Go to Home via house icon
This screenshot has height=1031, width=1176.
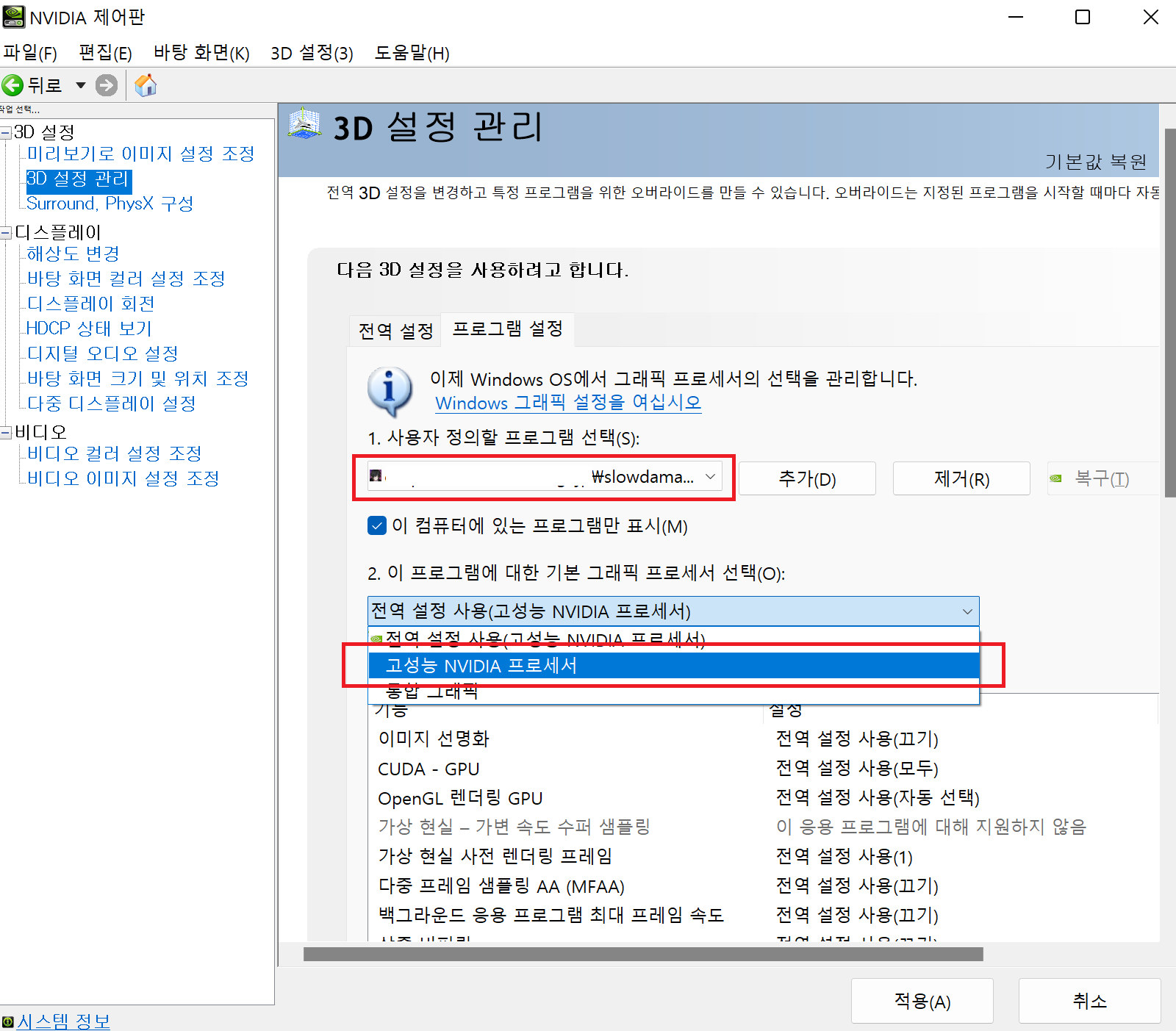[146, 85]
